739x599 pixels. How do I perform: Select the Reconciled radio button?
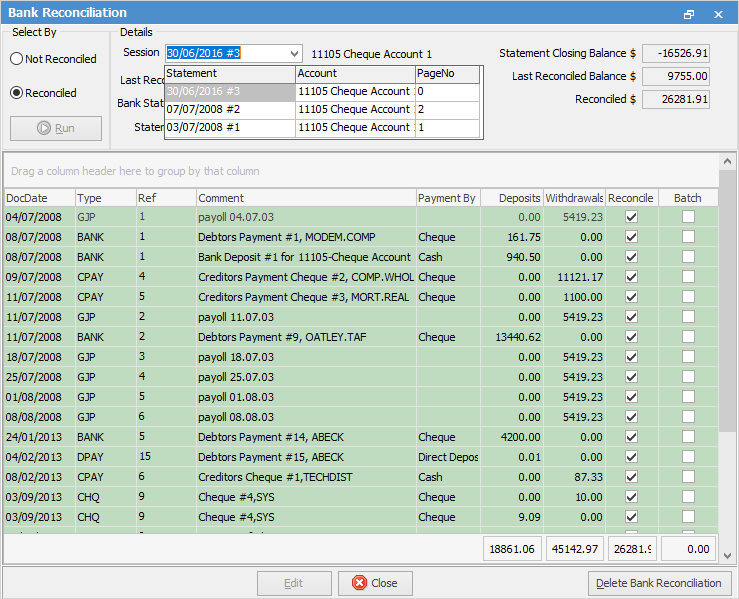click(x=16, y=93)
